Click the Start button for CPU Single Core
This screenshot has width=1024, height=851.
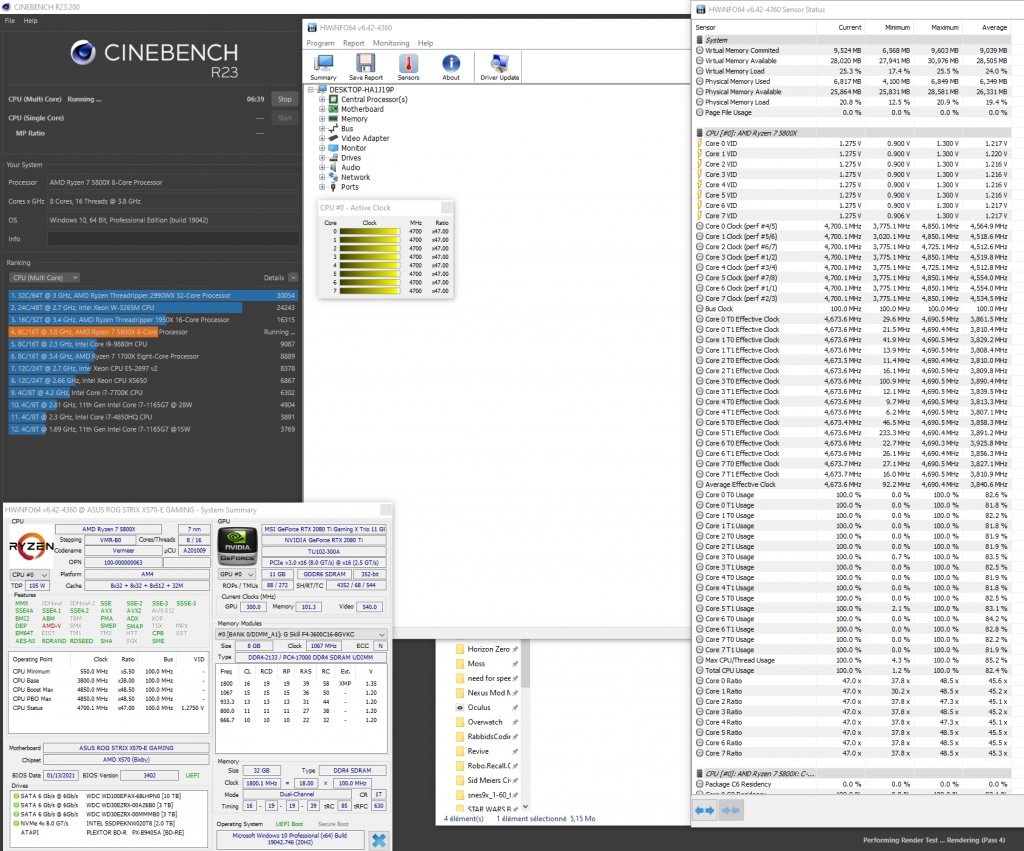(285, 118)
